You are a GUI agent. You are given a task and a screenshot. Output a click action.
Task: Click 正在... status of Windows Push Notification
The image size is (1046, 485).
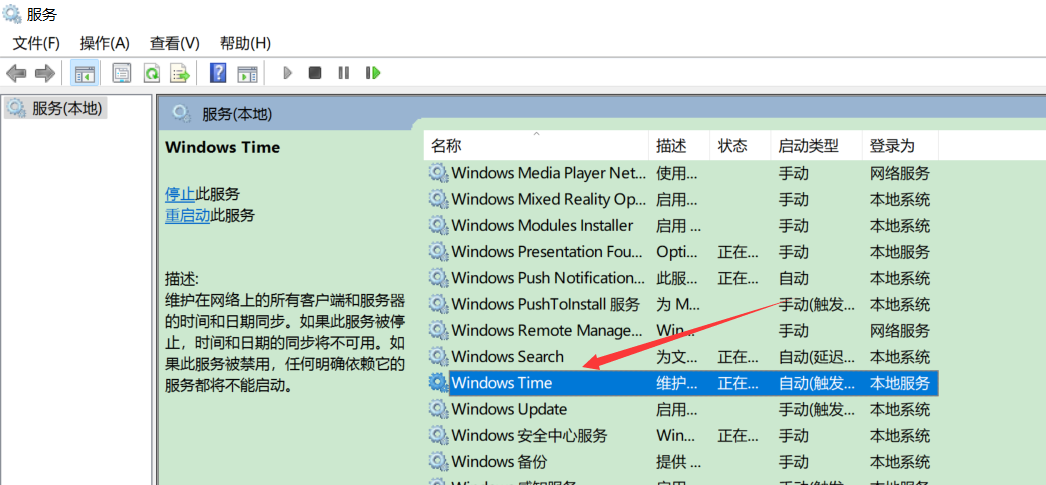pos(738,278)
